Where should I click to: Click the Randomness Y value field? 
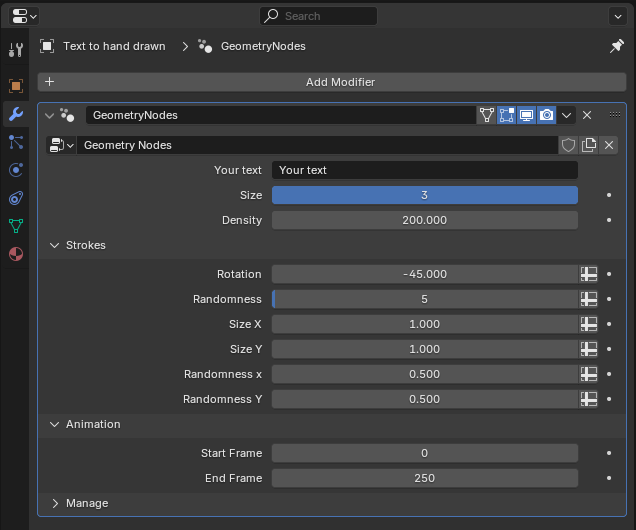point(425,399)
